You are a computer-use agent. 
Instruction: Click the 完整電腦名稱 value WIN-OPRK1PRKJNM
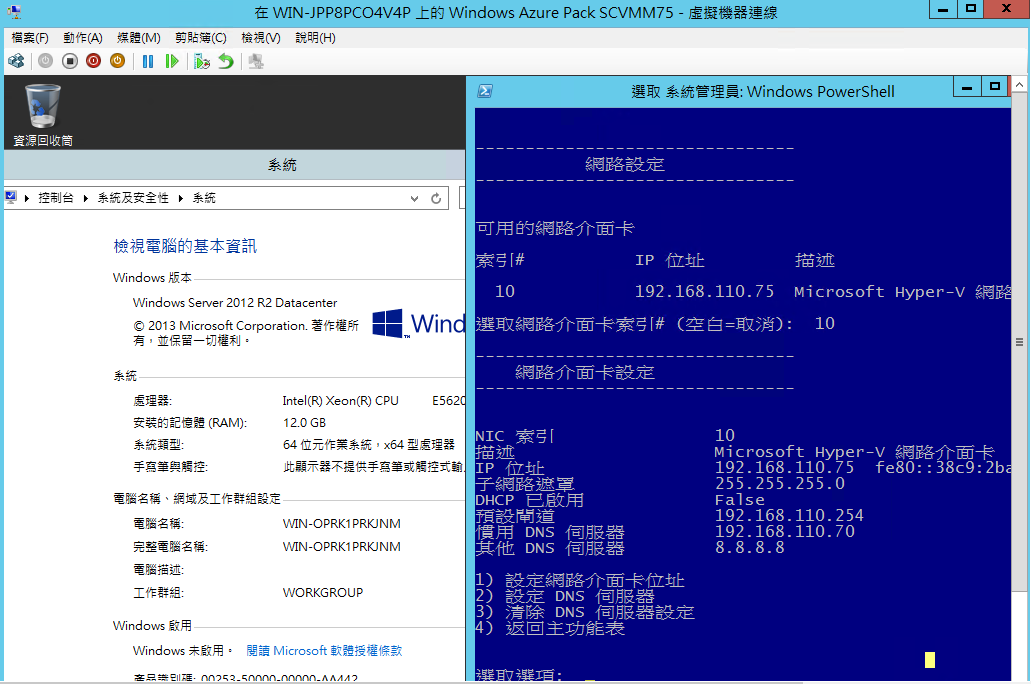coord(342,547)
